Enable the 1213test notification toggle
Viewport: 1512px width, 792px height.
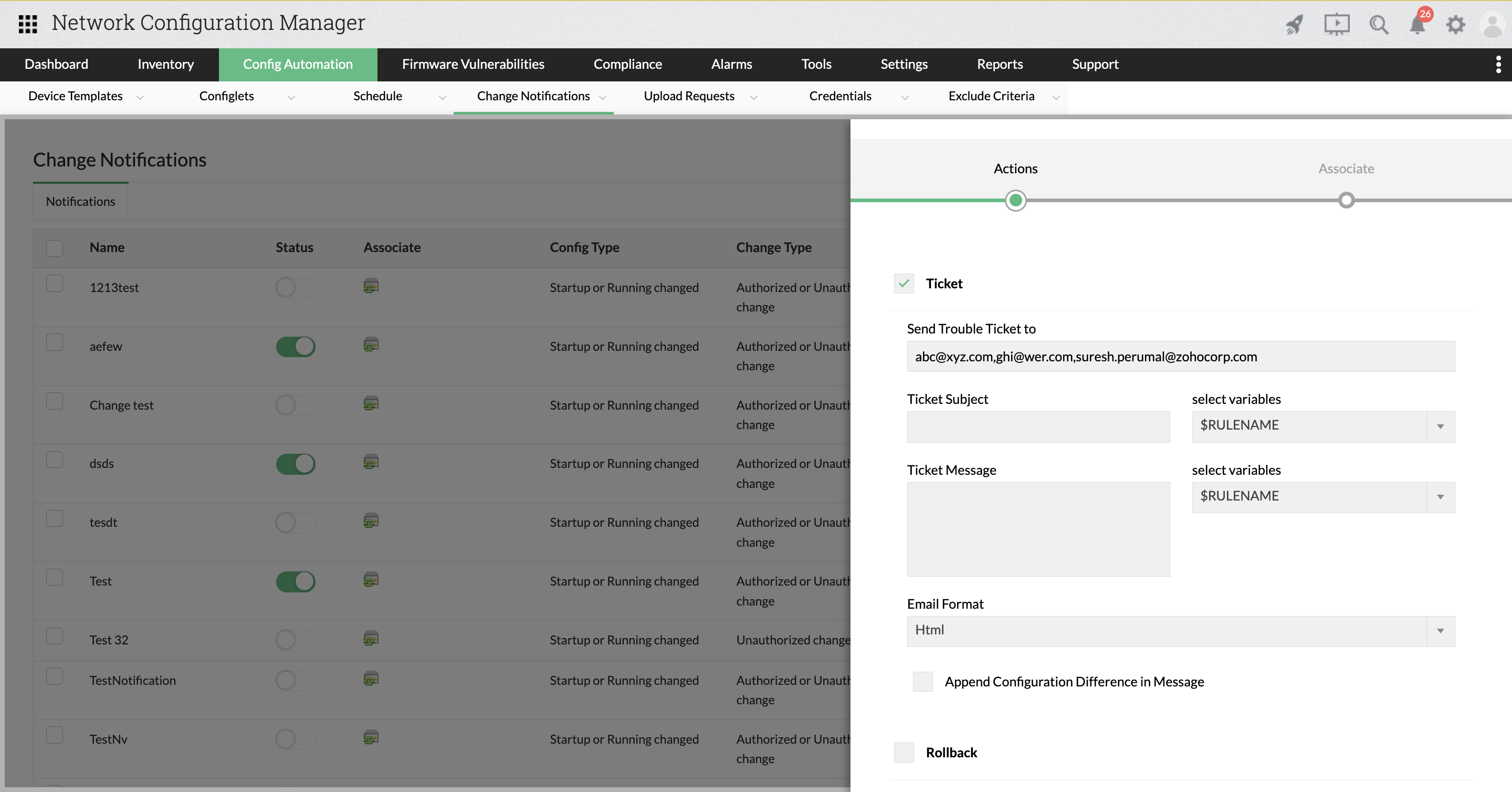click(295, 288)
